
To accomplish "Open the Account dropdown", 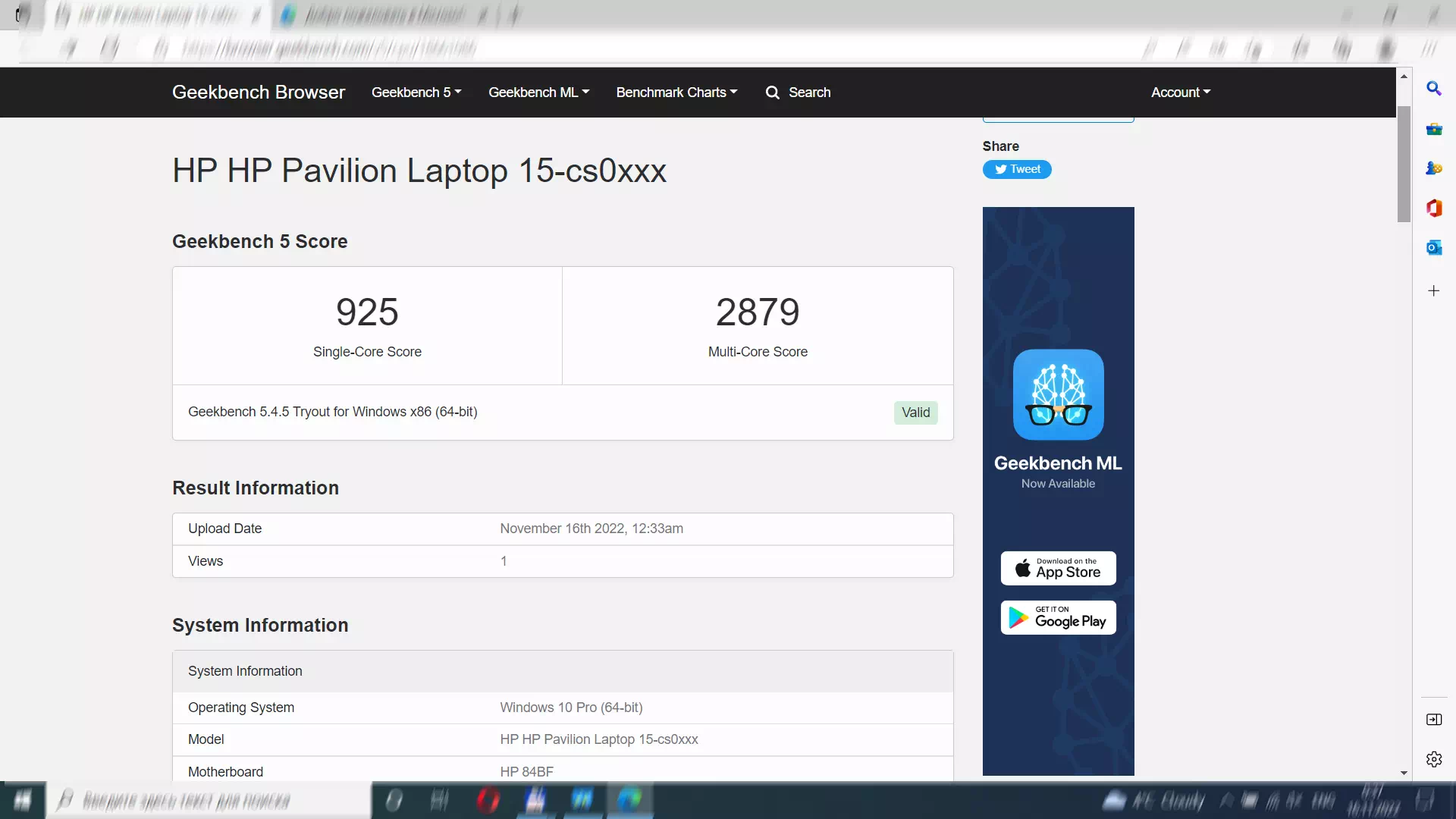I will tap(1180, 92).
